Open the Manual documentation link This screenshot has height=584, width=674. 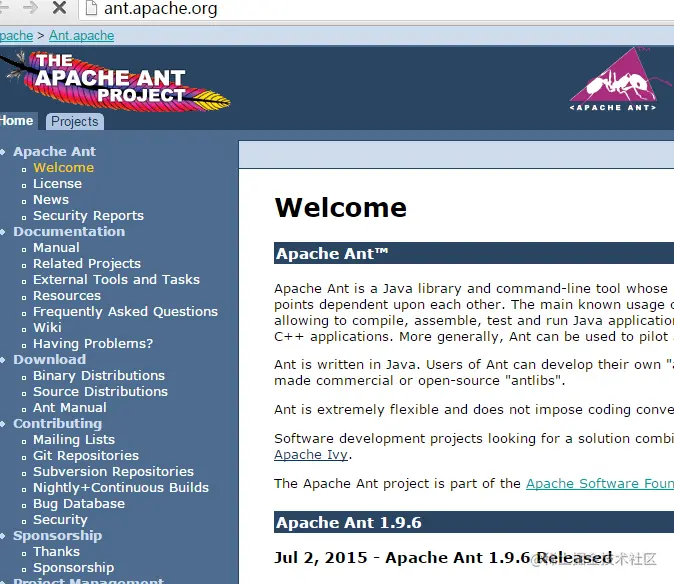click(56, 248)
